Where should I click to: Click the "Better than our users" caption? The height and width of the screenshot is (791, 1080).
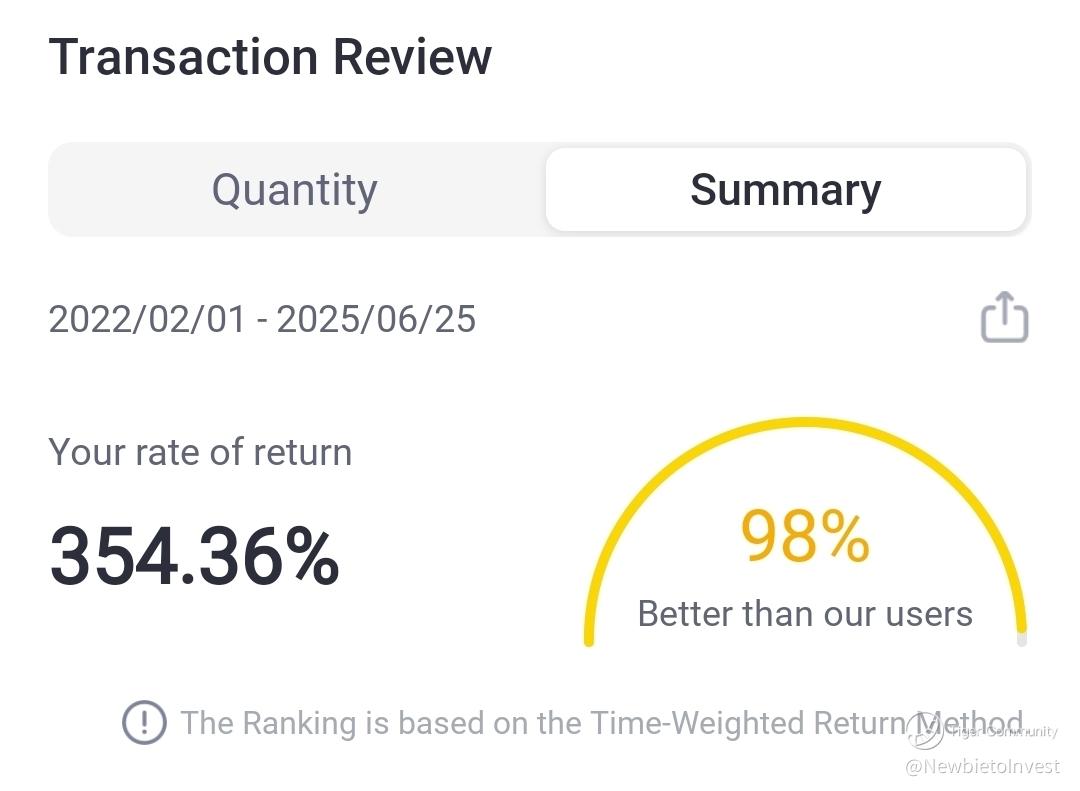click(x=805, y=613)
